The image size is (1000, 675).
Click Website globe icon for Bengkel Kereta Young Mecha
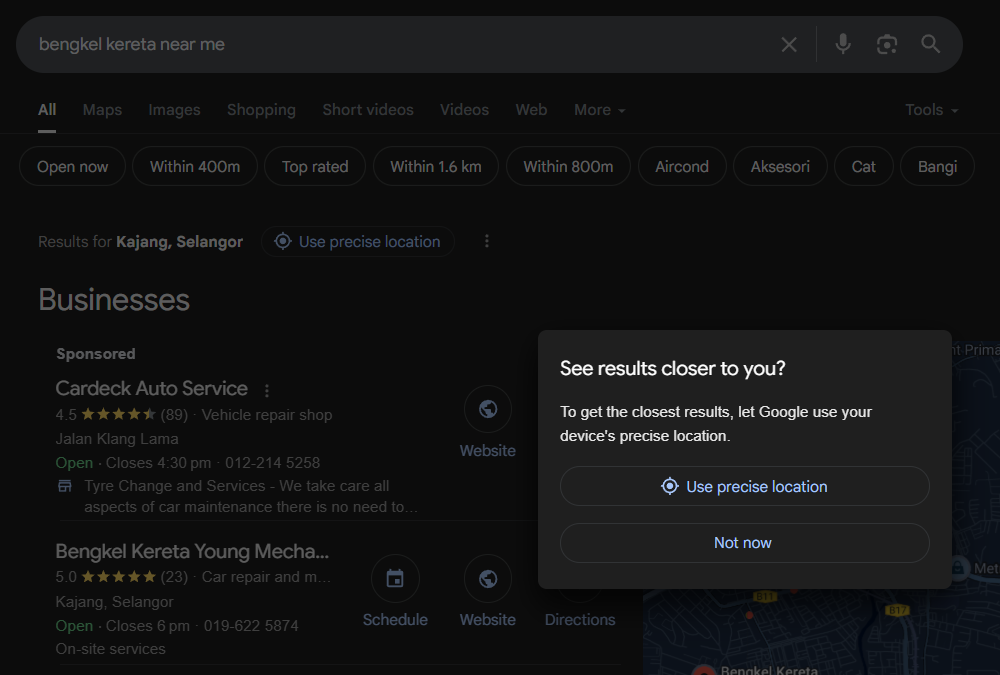(488, 579)
